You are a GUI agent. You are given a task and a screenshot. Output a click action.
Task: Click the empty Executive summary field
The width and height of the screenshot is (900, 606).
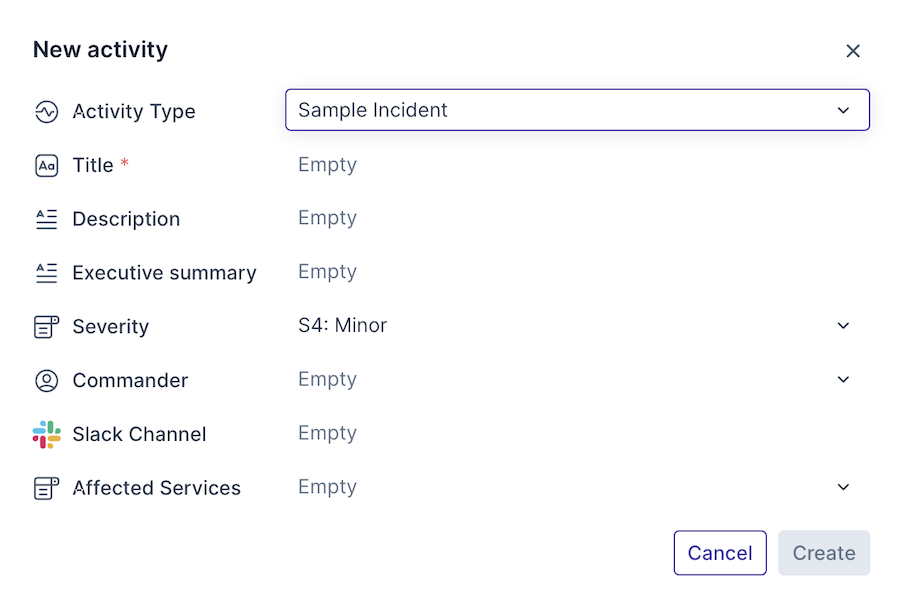click(327, 272)
